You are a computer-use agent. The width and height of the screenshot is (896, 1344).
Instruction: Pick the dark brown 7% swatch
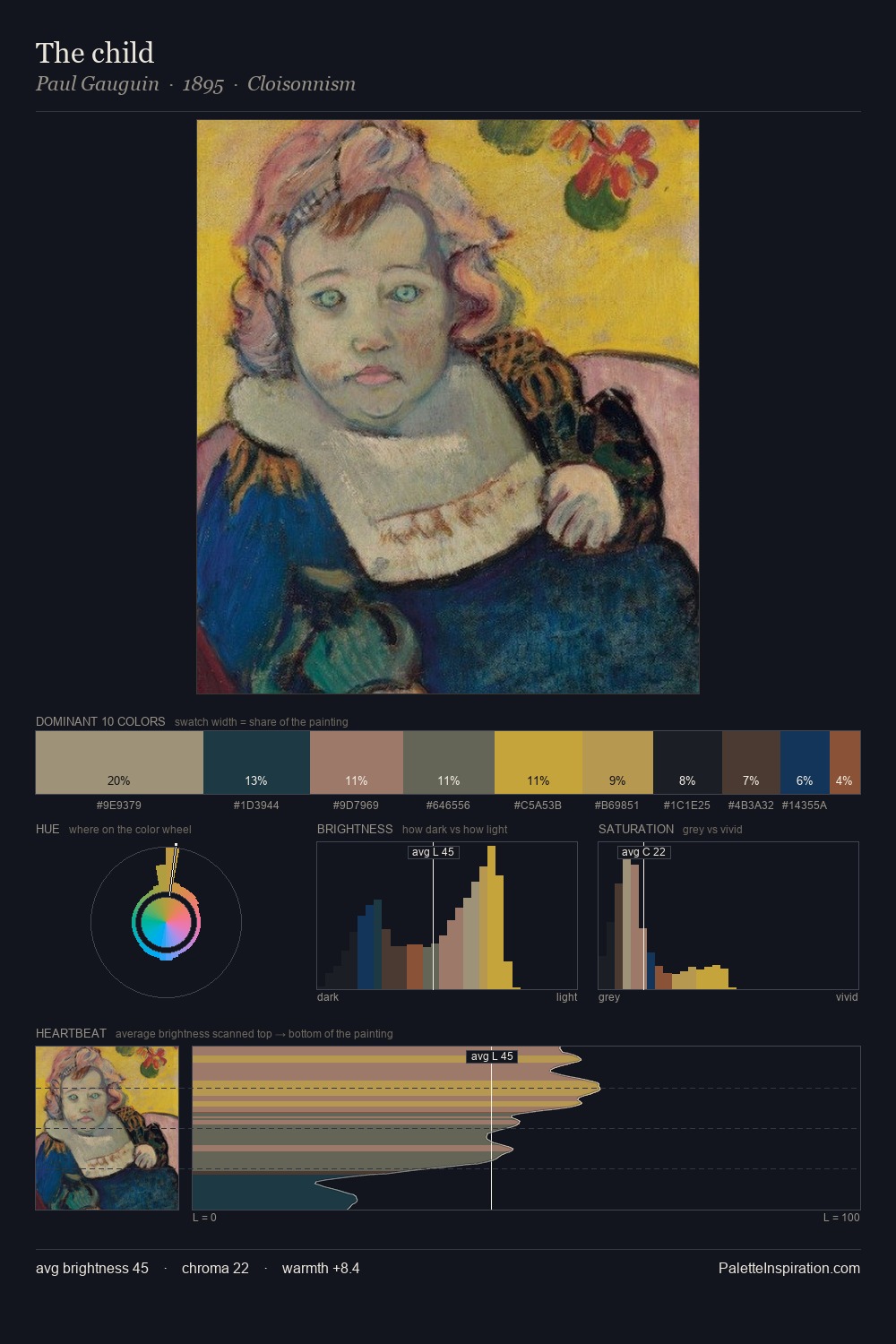[x=751, y=762]
